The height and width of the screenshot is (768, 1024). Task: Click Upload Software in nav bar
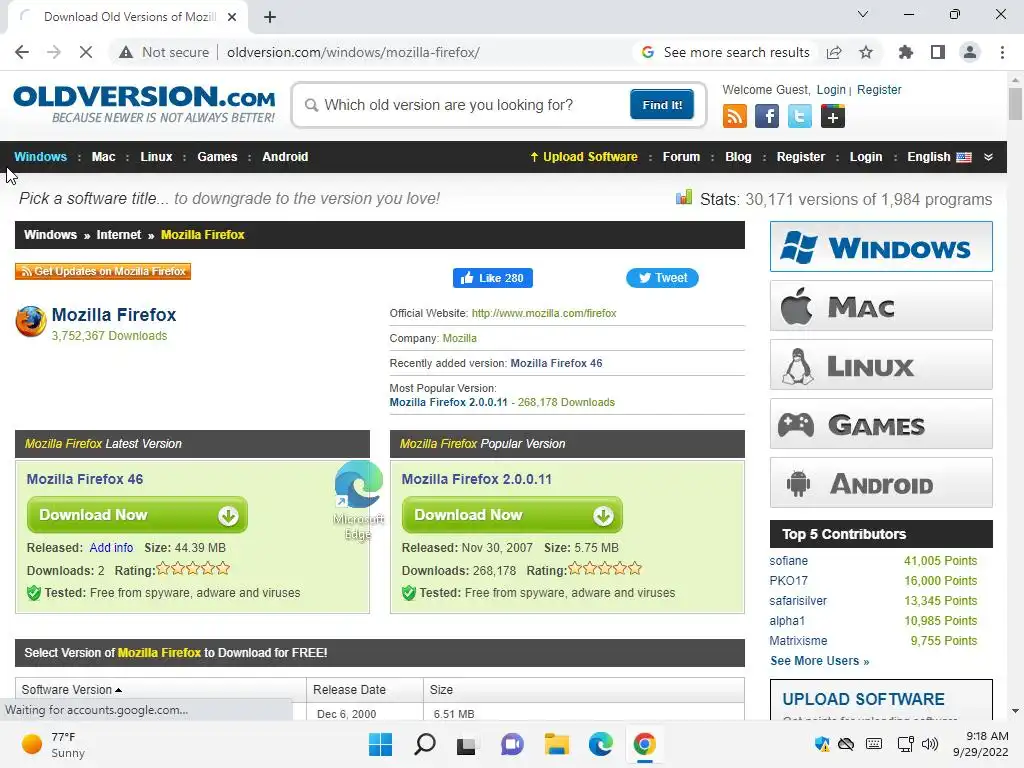[x=584, y=157]
